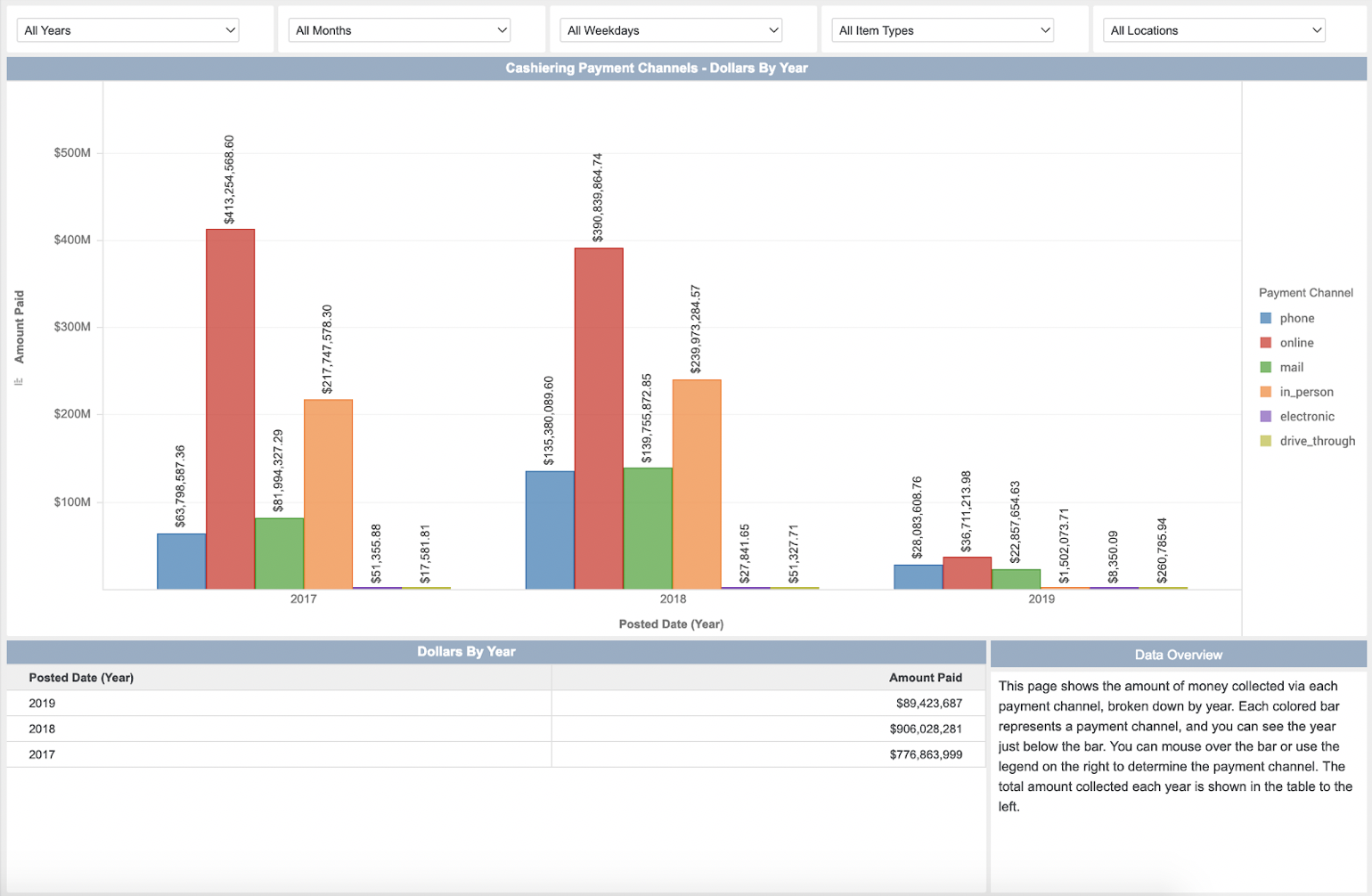Viewport: 1372px width, 896px height.
Task: Click the green mail legend swatch
Action: pos(1265,367)
